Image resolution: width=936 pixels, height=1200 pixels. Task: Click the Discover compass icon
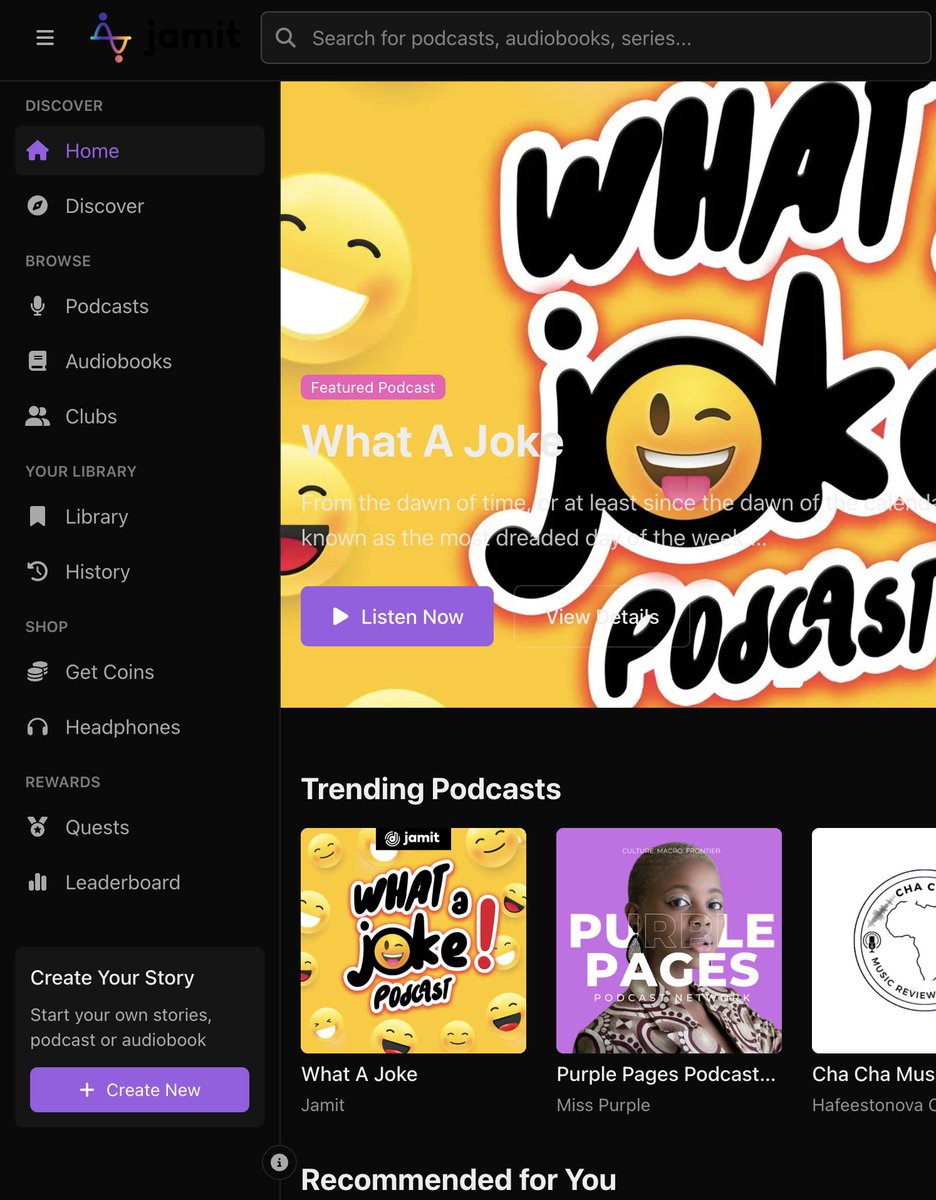[38, 206]
